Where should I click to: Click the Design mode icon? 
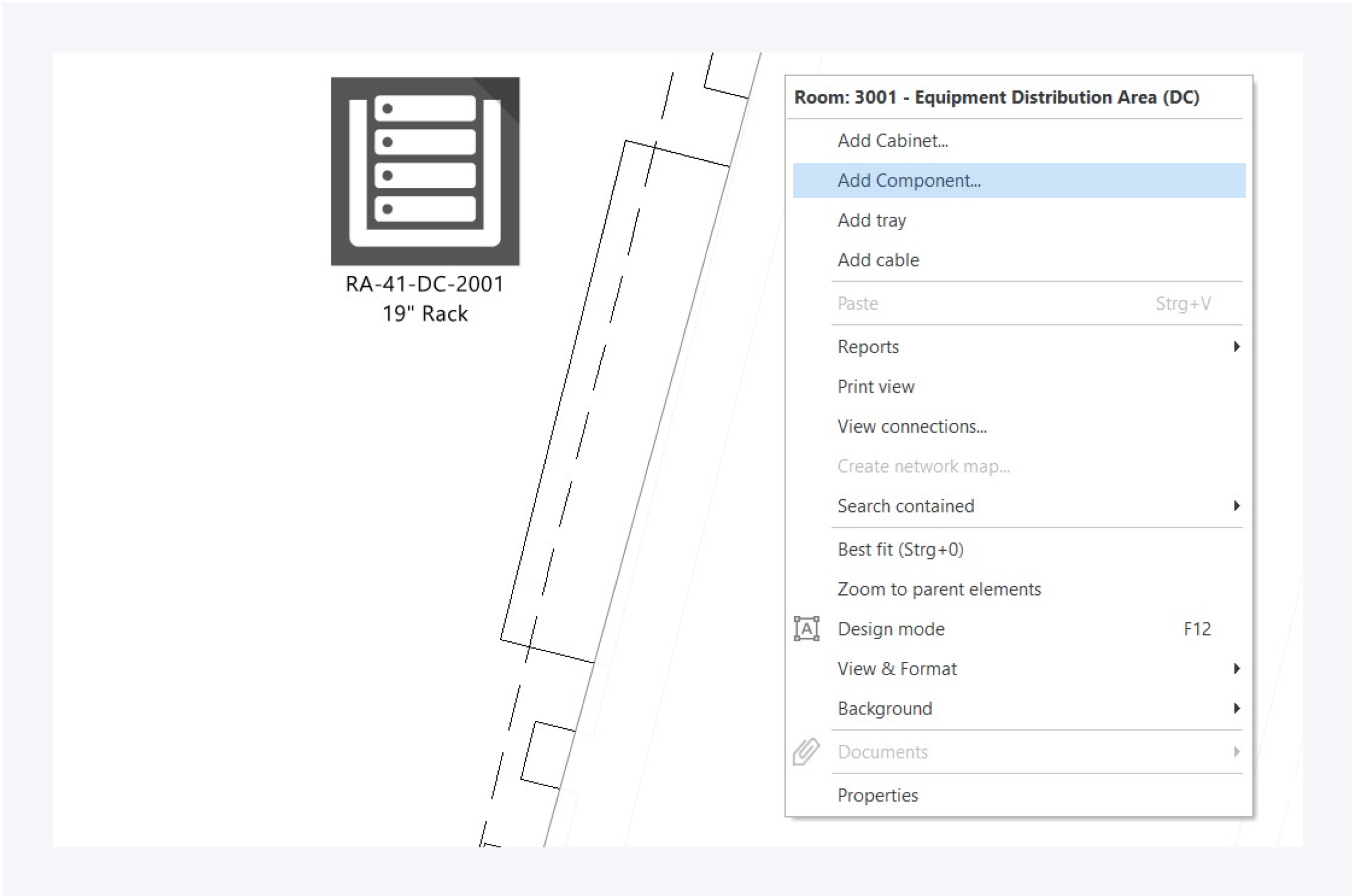pos(806,629)
